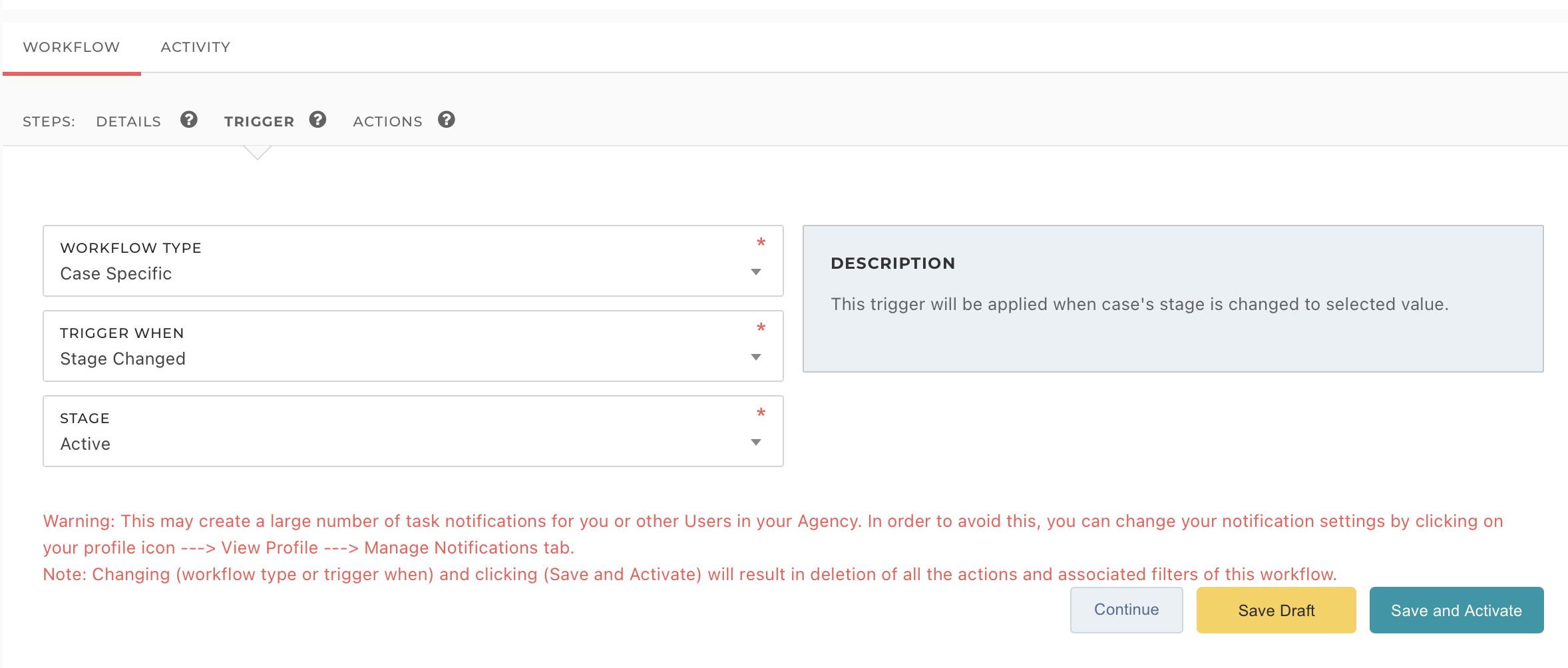This screenshot has width=1568, height=668.
Task: Click Save and Activate
Action: tap(1456, 610)
